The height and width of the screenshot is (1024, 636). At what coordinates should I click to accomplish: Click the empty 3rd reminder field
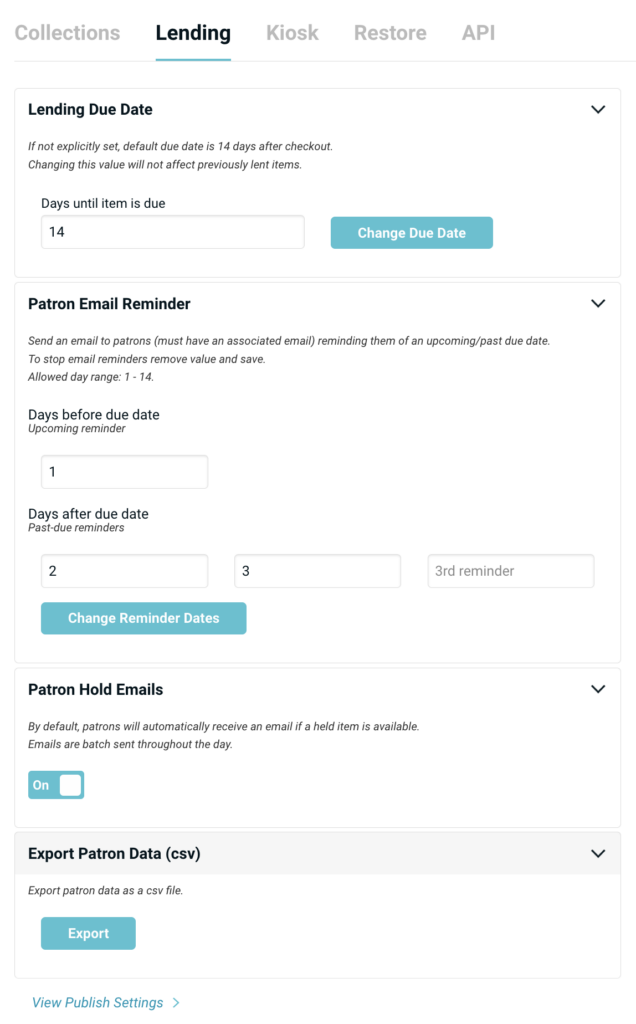coord(510,571)
